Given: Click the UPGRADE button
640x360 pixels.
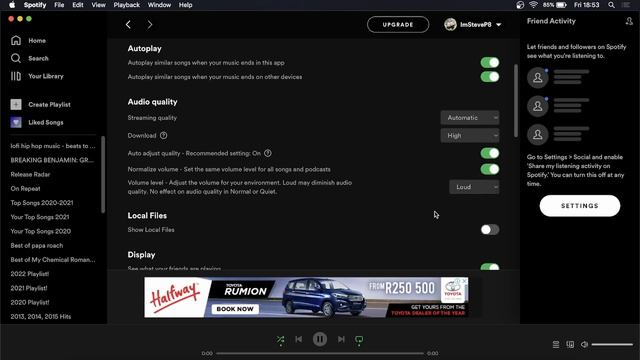Looking at the screenshot, I should pyautogui.click(x=398, y=24).
